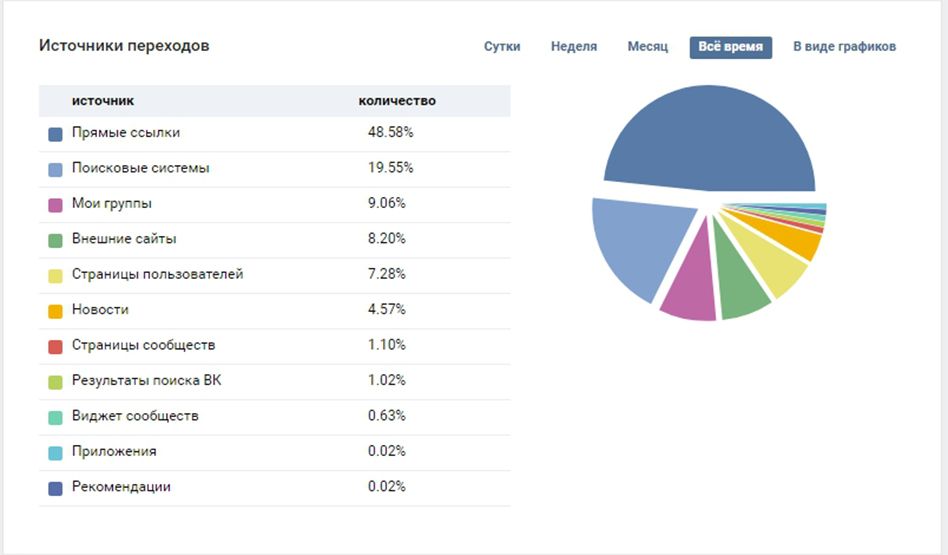Click the Рекомендации dark blue swatch
The height and width of the screenshot is (555, 948).
56,488
